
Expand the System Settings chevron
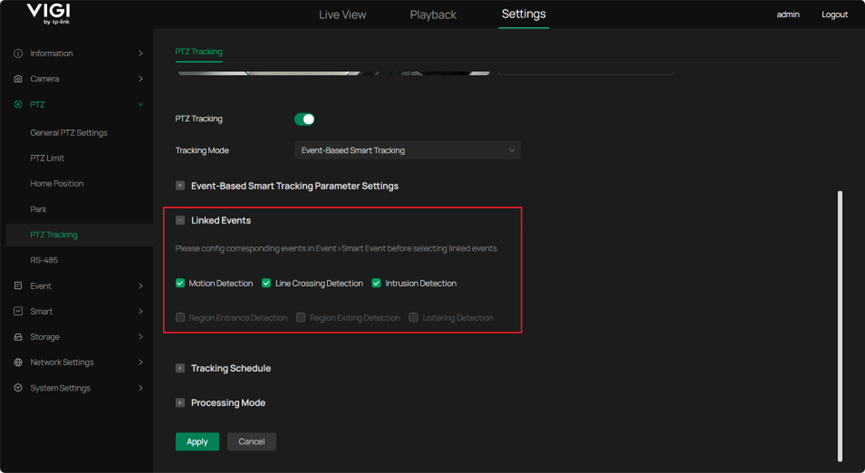coord(141,388)
